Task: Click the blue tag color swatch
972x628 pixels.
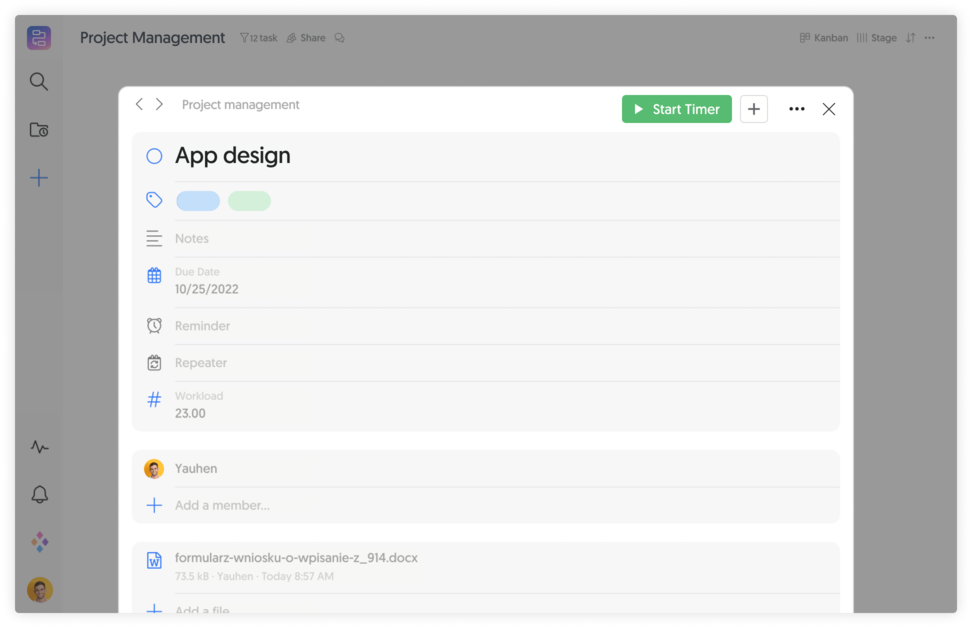Action: pyautogui.click(x=197, y=199)
